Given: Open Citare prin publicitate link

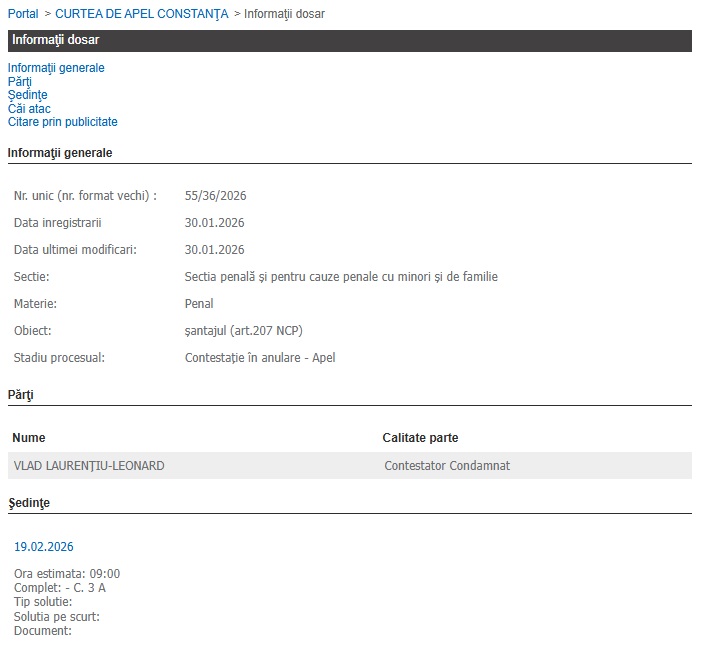Looking at the screenshot, I should [62, 122].
